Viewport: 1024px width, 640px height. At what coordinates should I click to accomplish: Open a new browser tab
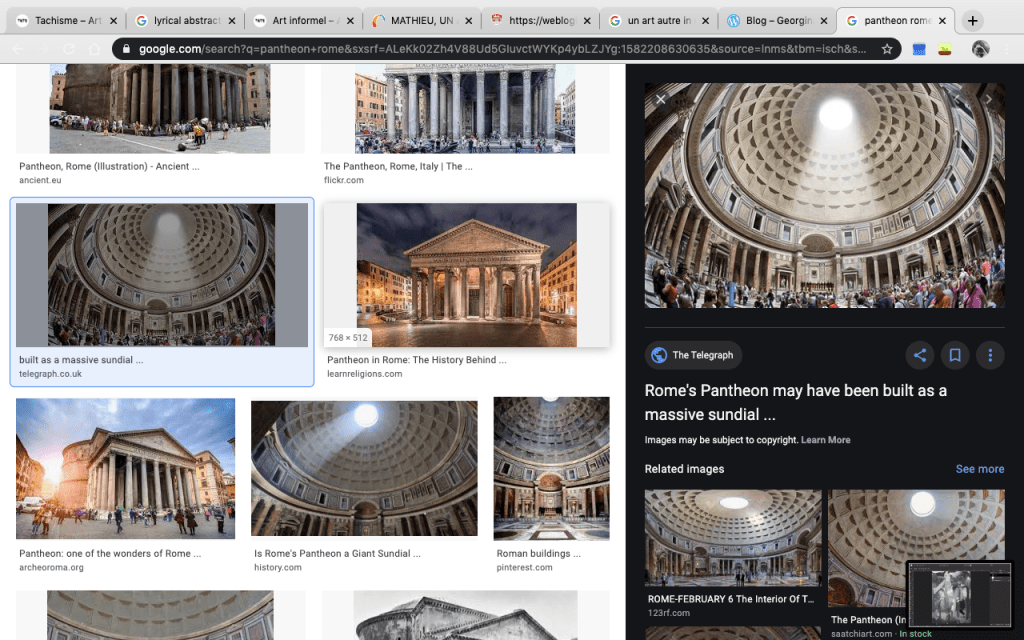[x=973, y=21]
